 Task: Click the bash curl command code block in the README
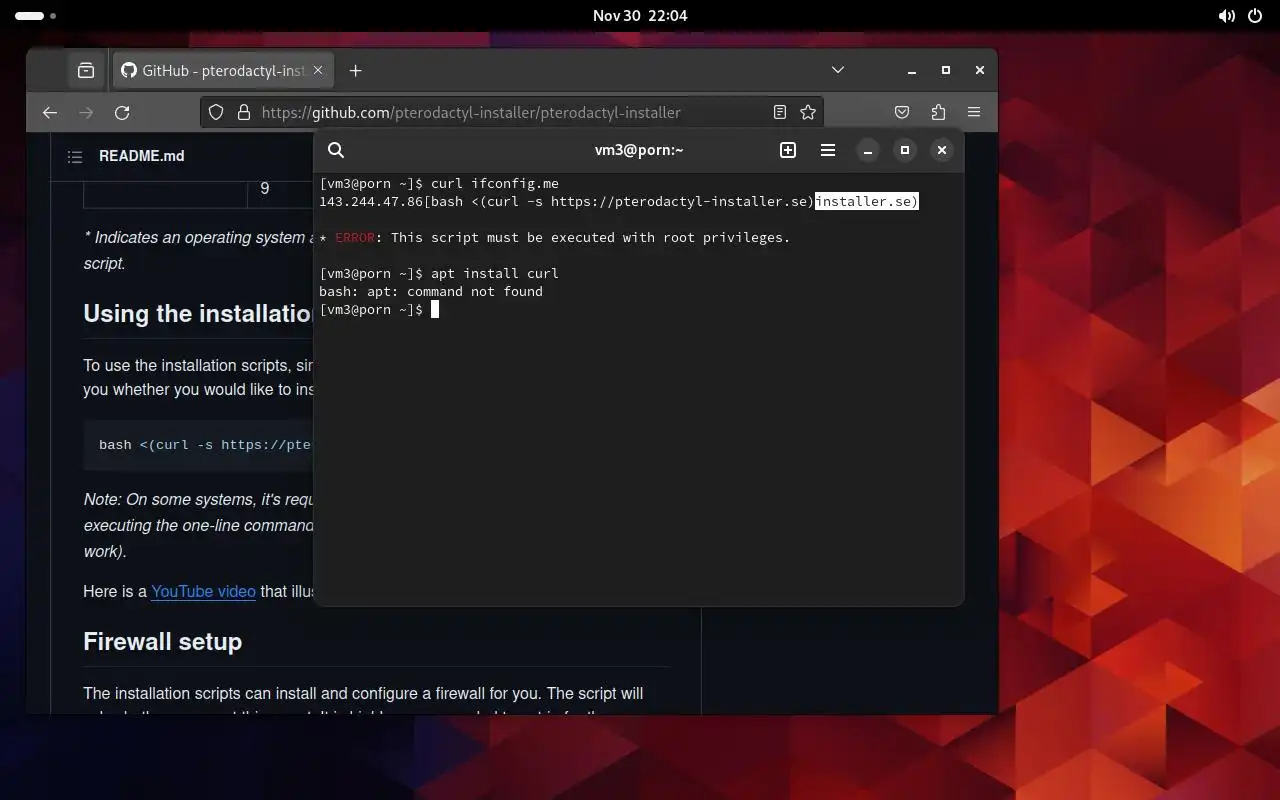[199, 444]
